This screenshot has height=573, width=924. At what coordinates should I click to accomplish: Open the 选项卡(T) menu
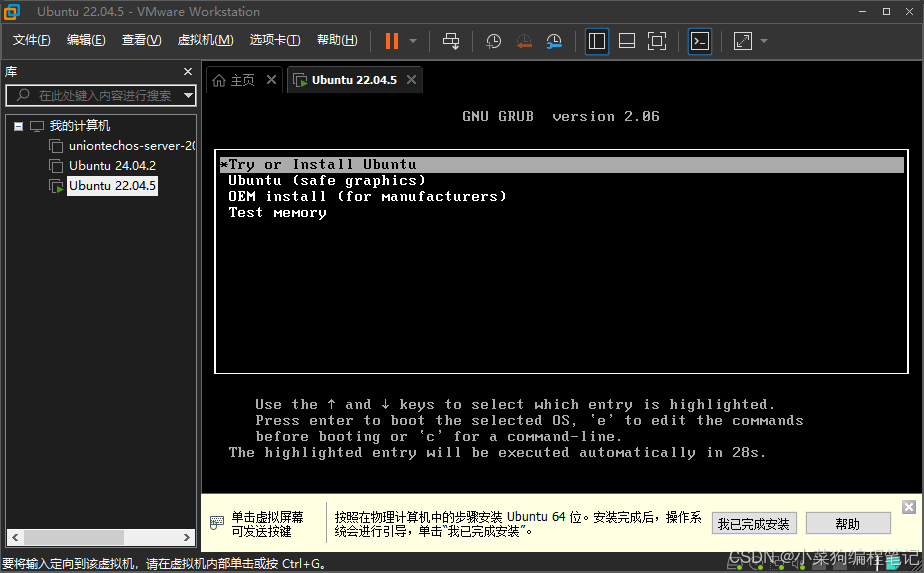tap(275, 40)
